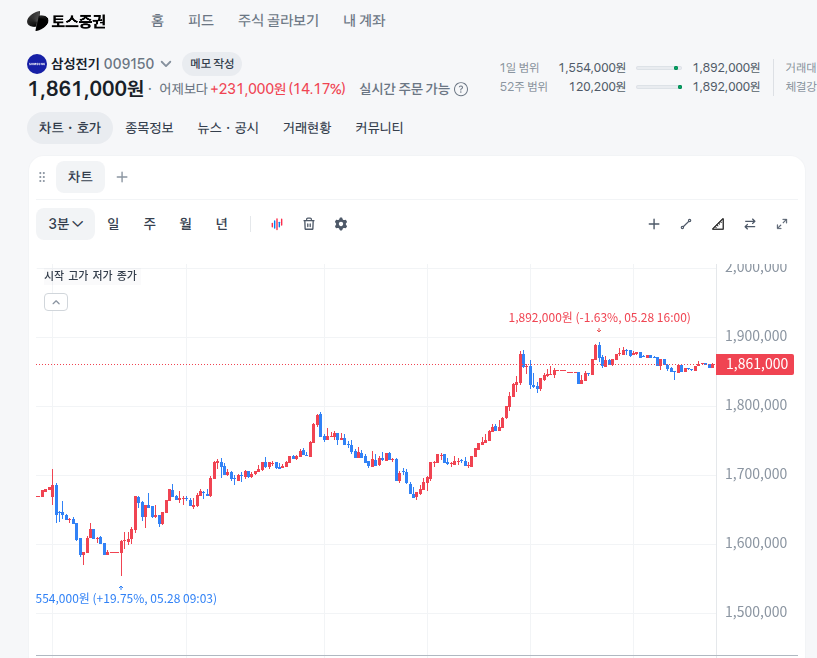
Task: Select the trend line drawing tool
Action: (x=686, y=224)
